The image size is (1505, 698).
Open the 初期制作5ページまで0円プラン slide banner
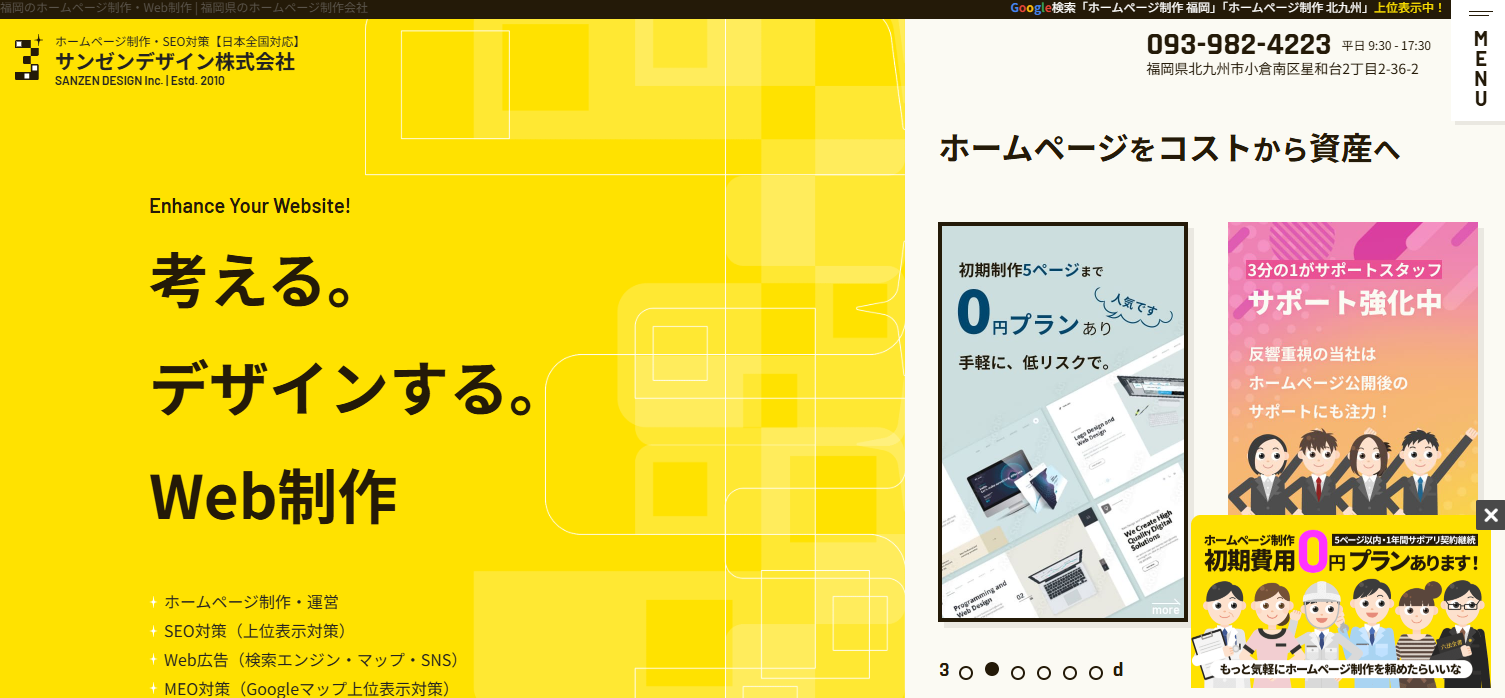tap(1062, 420)
